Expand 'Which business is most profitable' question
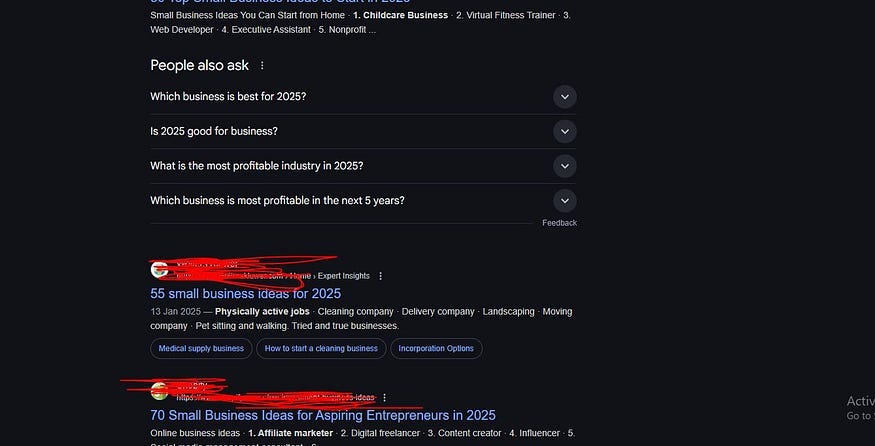 click(565, 201)
